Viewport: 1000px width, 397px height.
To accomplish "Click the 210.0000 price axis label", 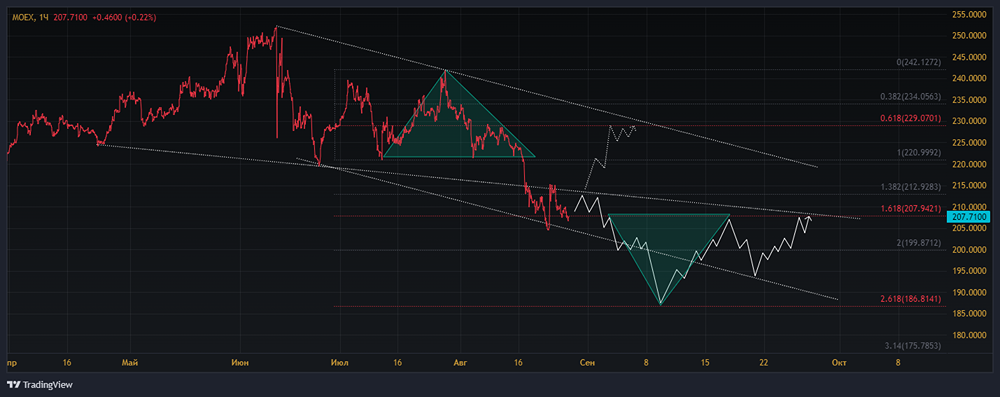I will click(969, 207).
